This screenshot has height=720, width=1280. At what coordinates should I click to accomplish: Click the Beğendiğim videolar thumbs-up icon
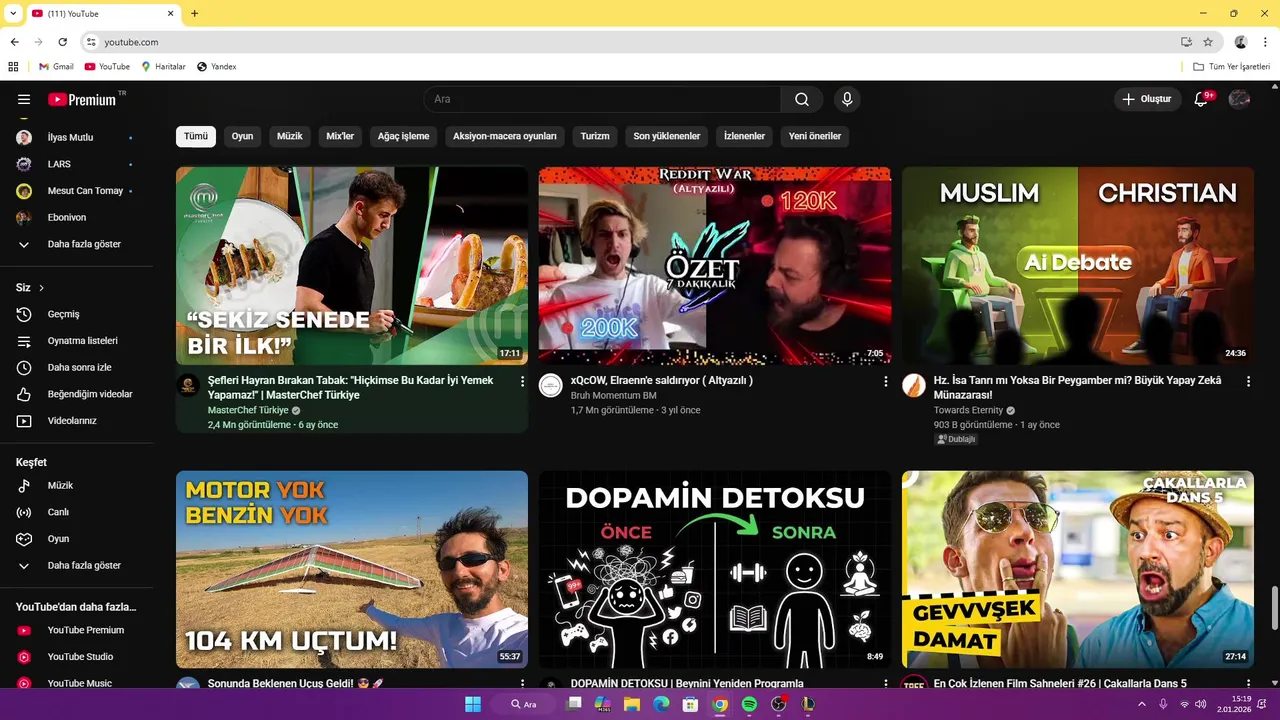24,394
